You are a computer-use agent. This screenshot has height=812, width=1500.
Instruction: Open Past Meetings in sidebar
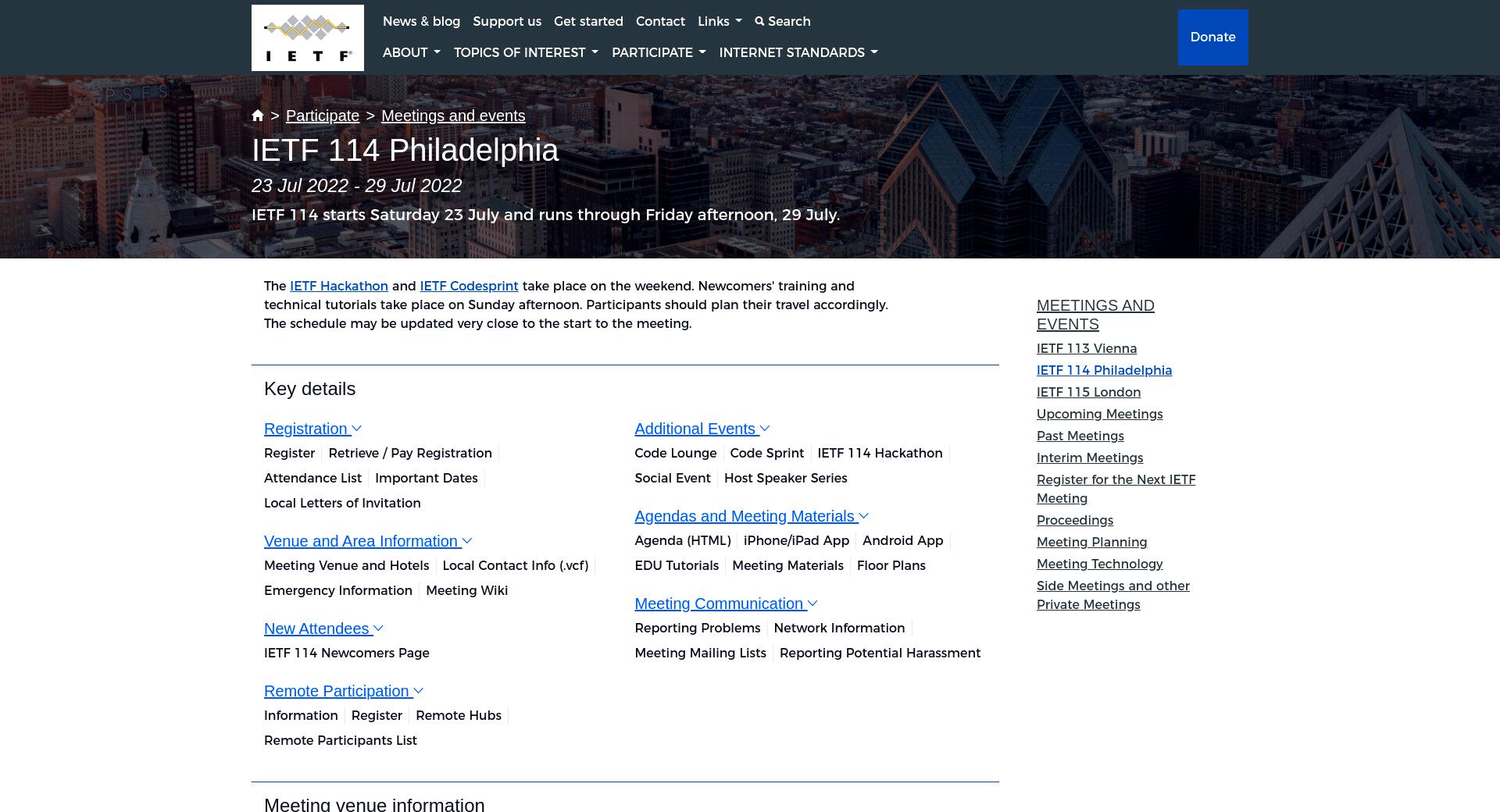click(1080, 436)
